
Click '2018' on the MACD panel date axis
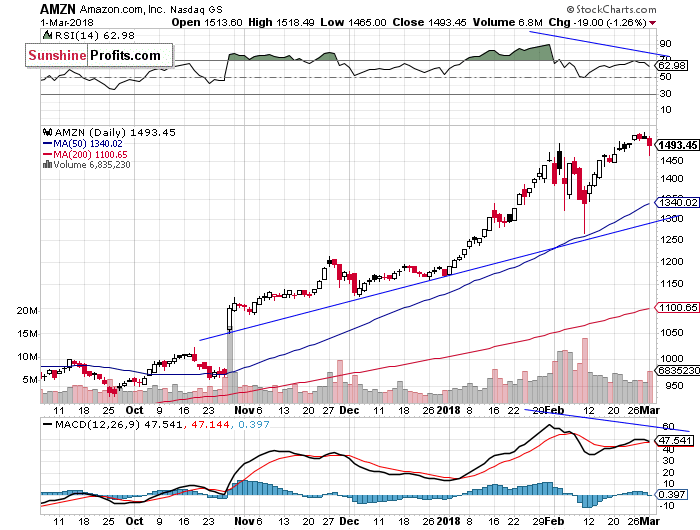pos(448,521)
